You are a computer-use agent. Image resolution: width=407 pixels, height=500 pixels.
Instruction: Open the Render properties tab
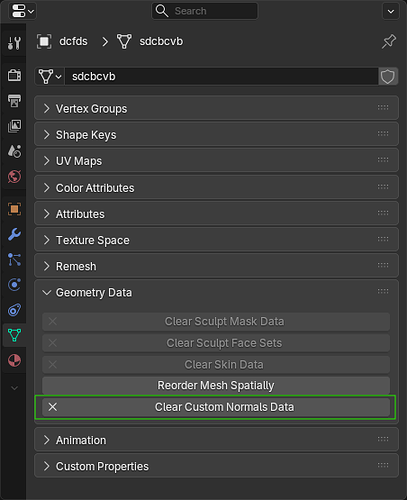tap(14, 75)
